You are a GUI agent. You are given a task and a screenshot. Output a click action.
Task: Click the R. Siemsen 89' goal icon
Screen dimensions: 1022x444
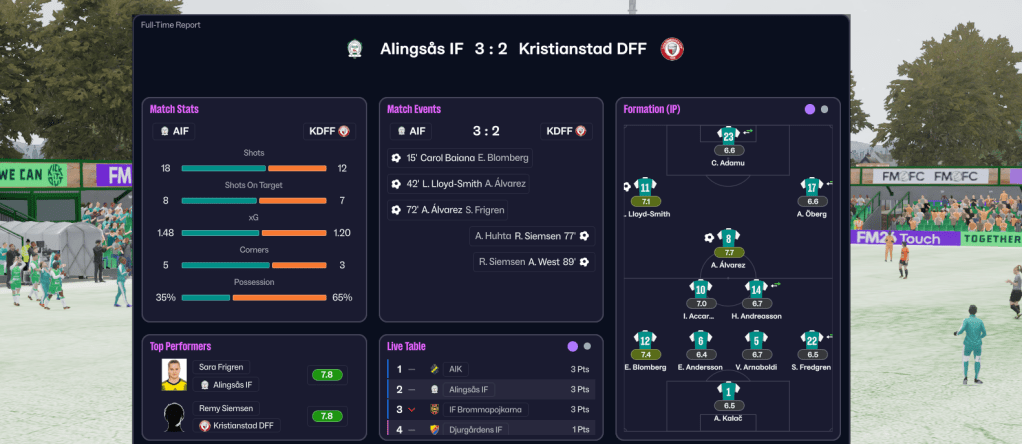tap(584, 262)
